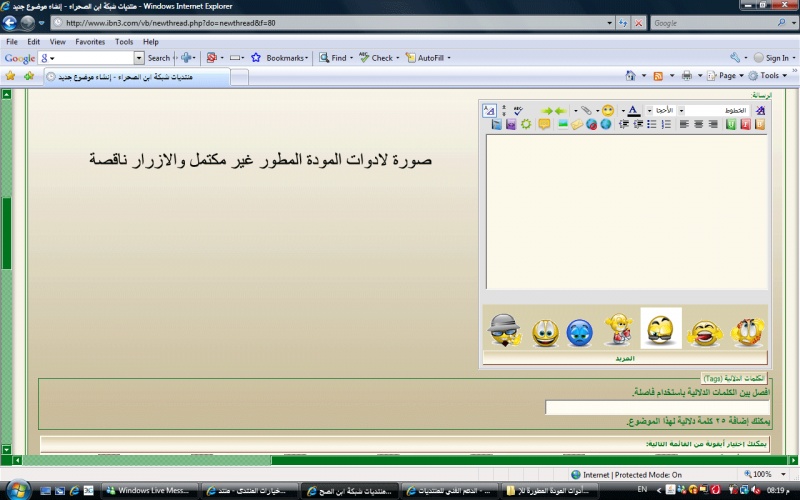This screenshot has width=800, height=500.
Task: Open the Favorites menu
Action: (90, 42)
